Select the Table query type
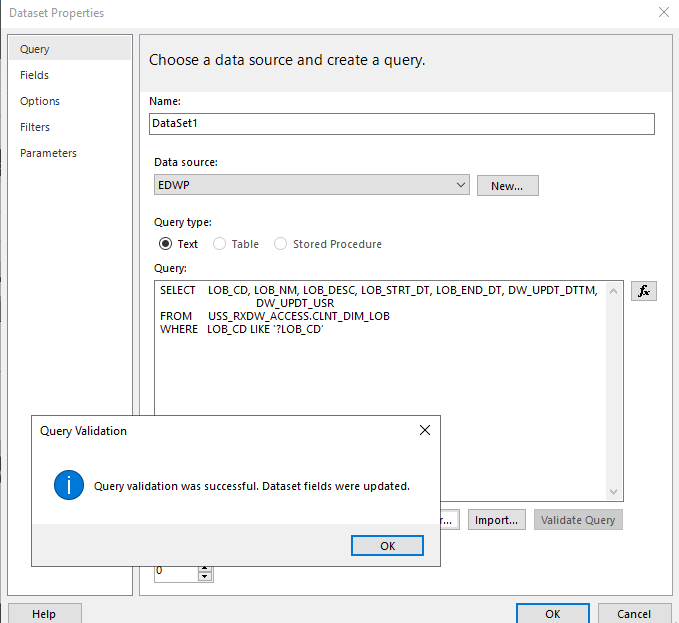The image size is (679, 623). 220,244
